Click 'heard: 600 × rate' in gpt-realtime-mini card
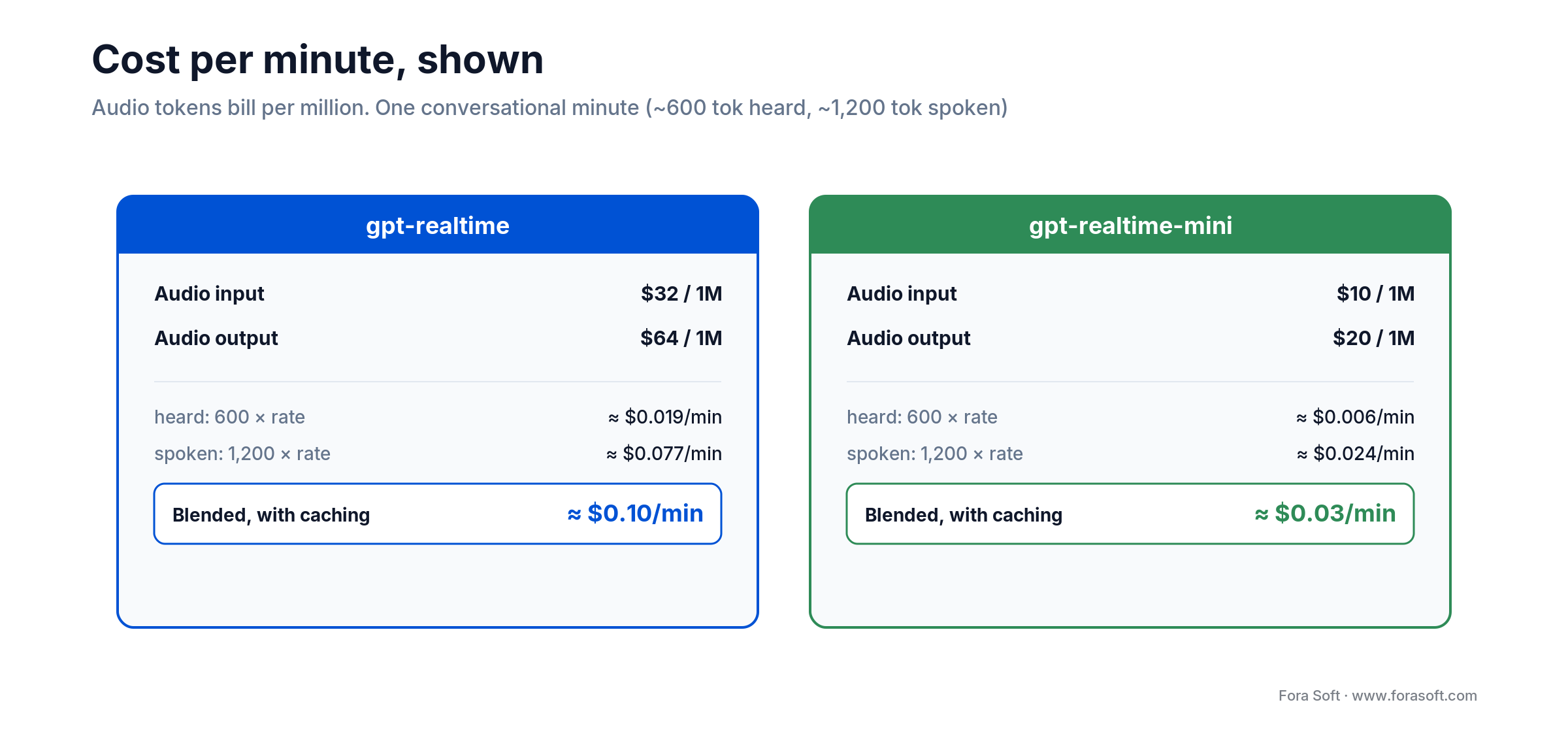The height and width of the screenshot is (732, 1568). tap(923, 417)
